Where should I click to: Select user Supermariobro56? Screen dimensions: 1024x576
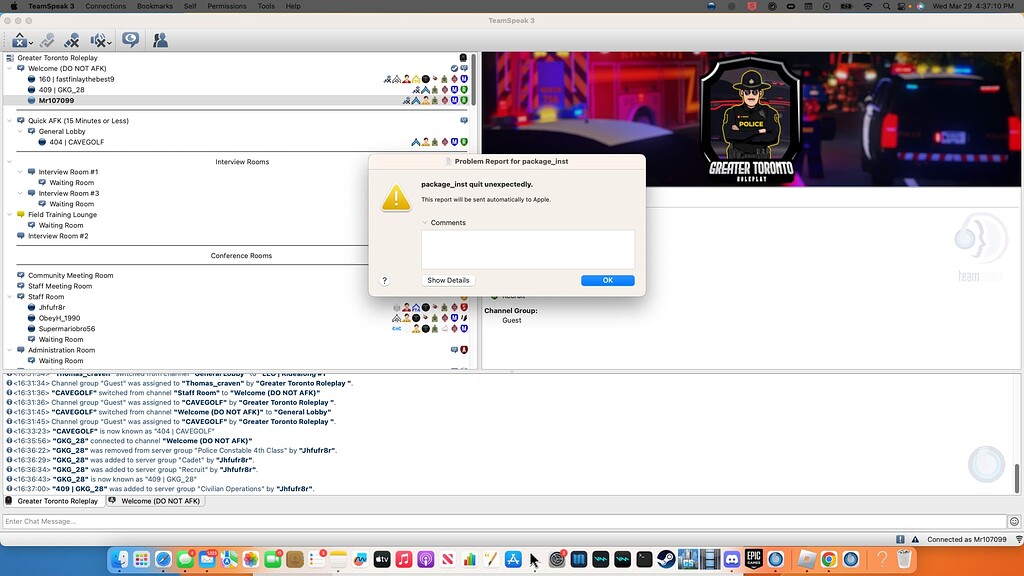[67, 328]
